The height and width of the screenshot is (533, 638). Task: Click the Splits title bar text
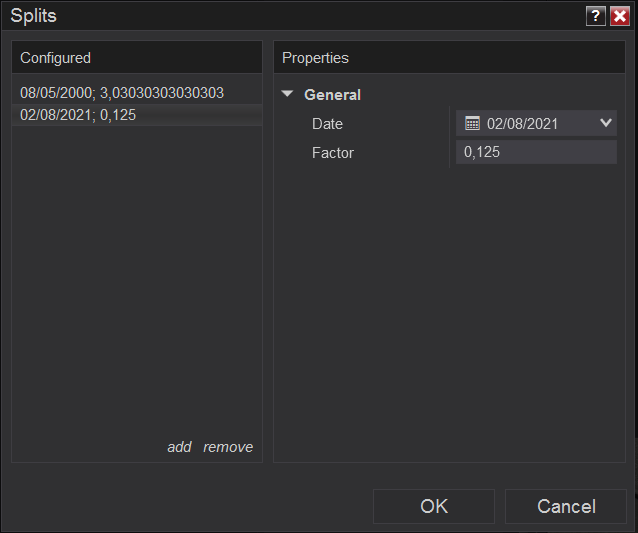click(34, 16)
